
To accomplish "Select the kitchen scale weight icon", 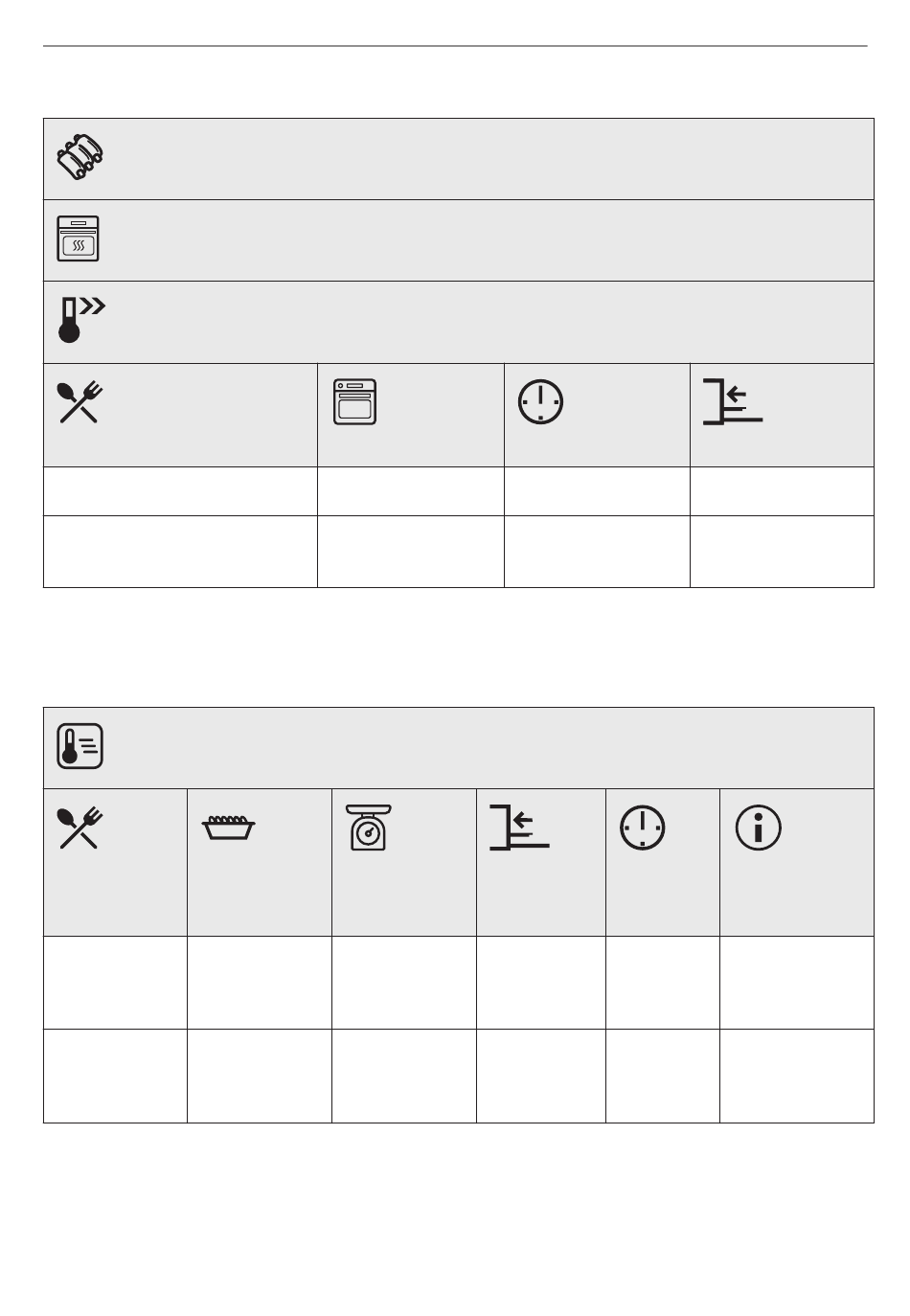I will (369, 828).
